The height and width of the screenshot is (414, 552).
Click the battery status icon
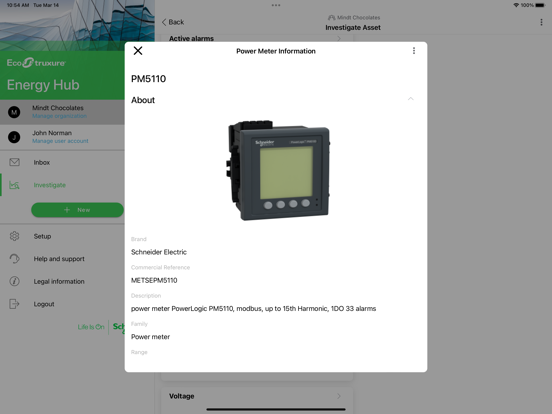(540, 5)
